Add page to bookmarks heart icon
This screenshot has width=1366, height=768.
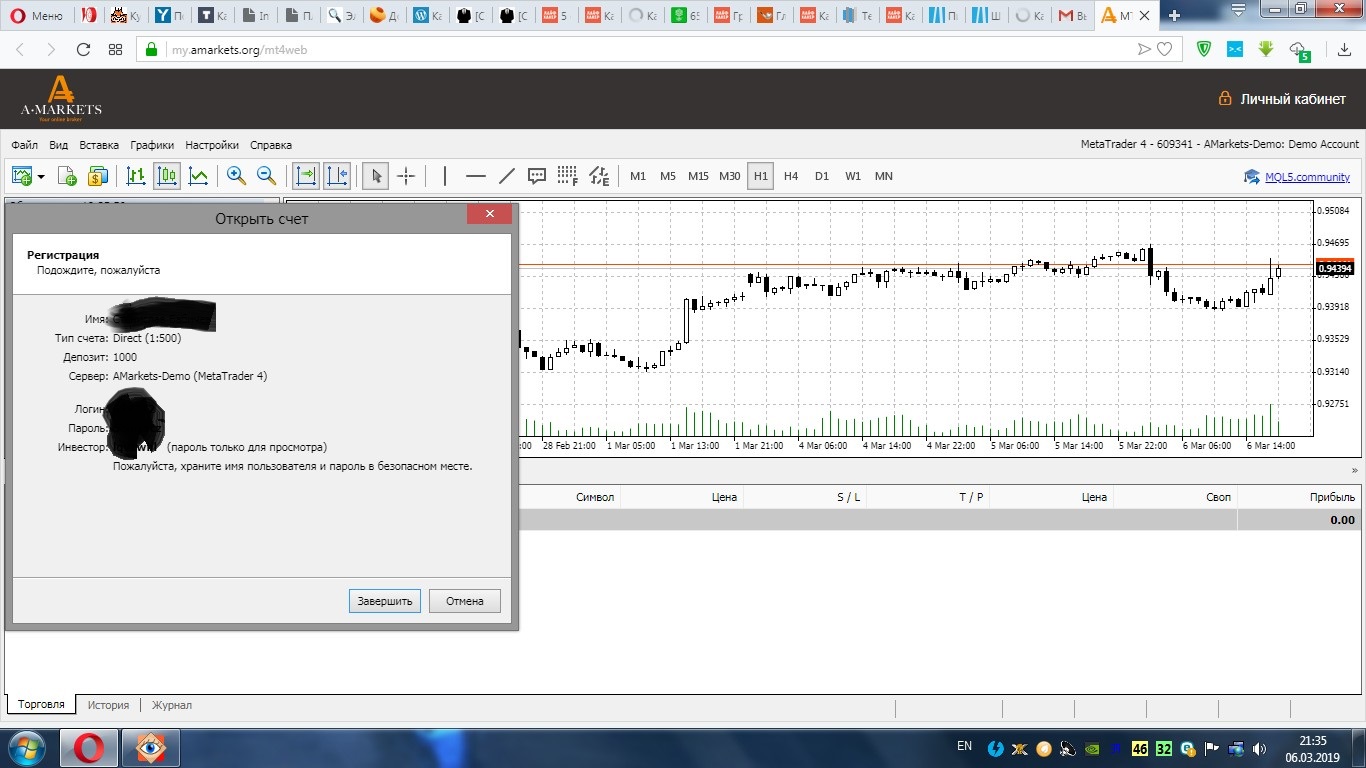tap(1165, 49)
